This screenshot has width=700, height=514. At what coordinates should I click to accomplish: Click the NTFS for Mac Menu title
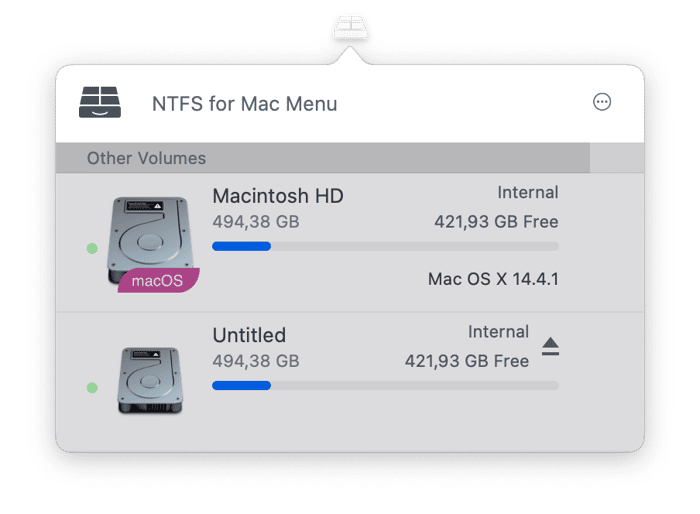click(244, 104)
